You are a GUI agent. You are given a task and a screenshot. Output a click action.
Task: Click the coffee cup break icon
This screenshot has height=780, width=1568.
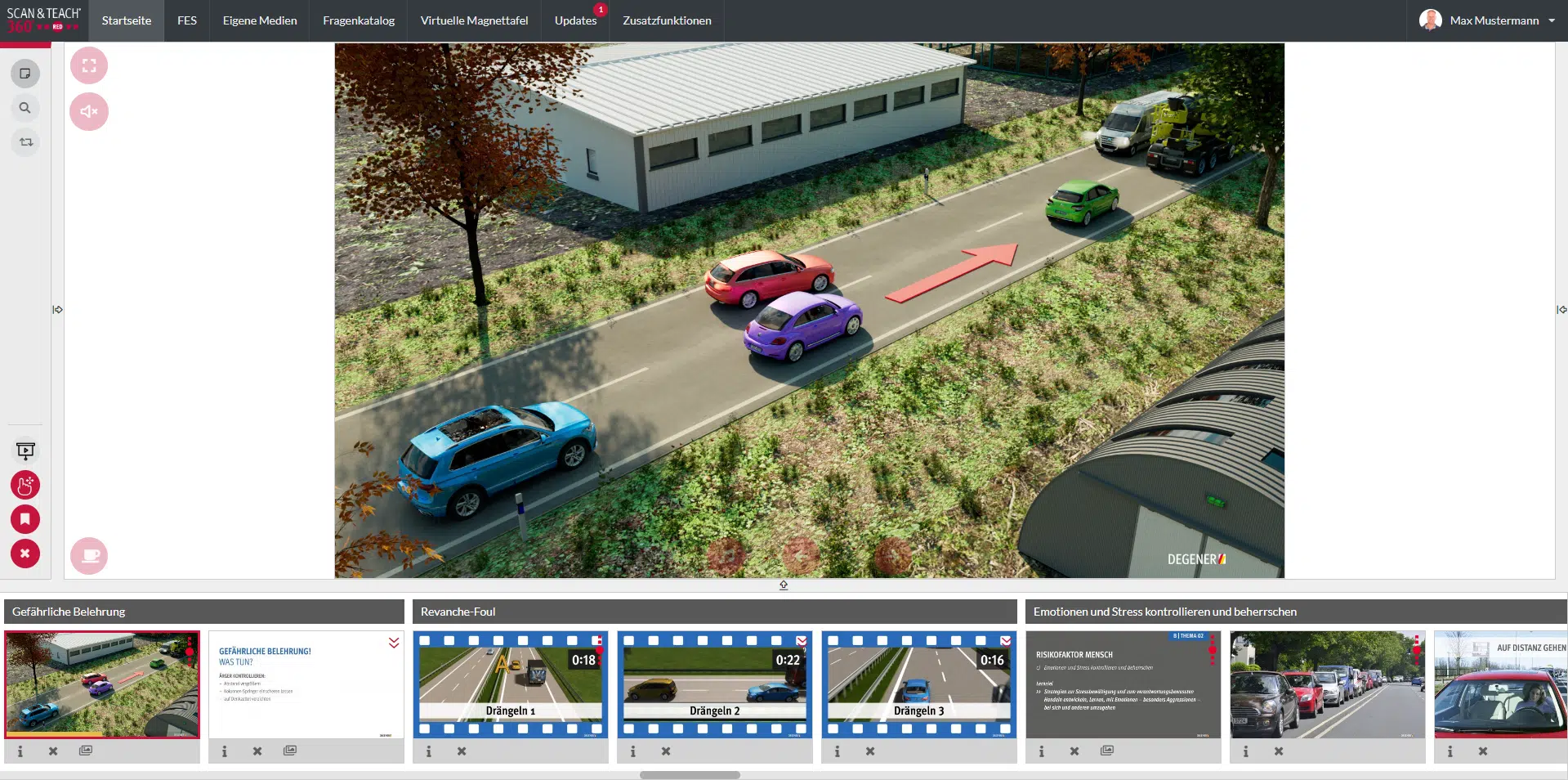89,556
